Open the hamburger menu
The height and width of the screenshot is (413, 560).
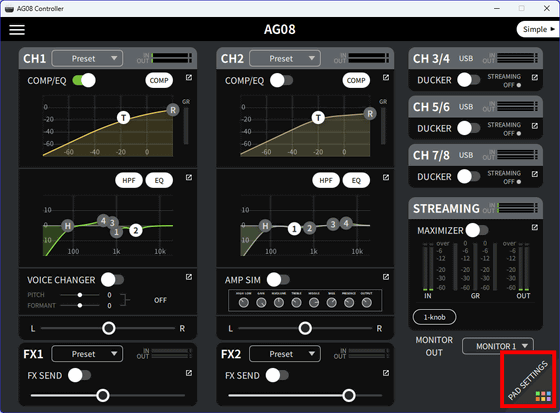(x=17, y=30)
